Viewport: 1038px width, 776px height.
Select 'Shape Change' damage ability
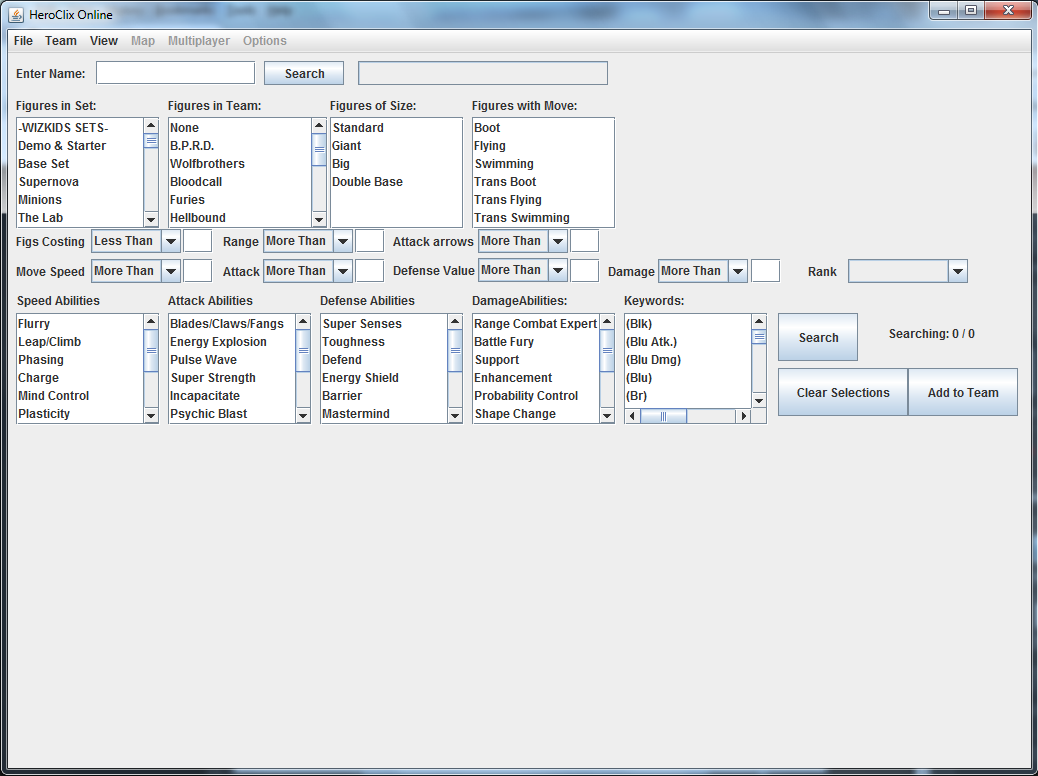(536, 413)
